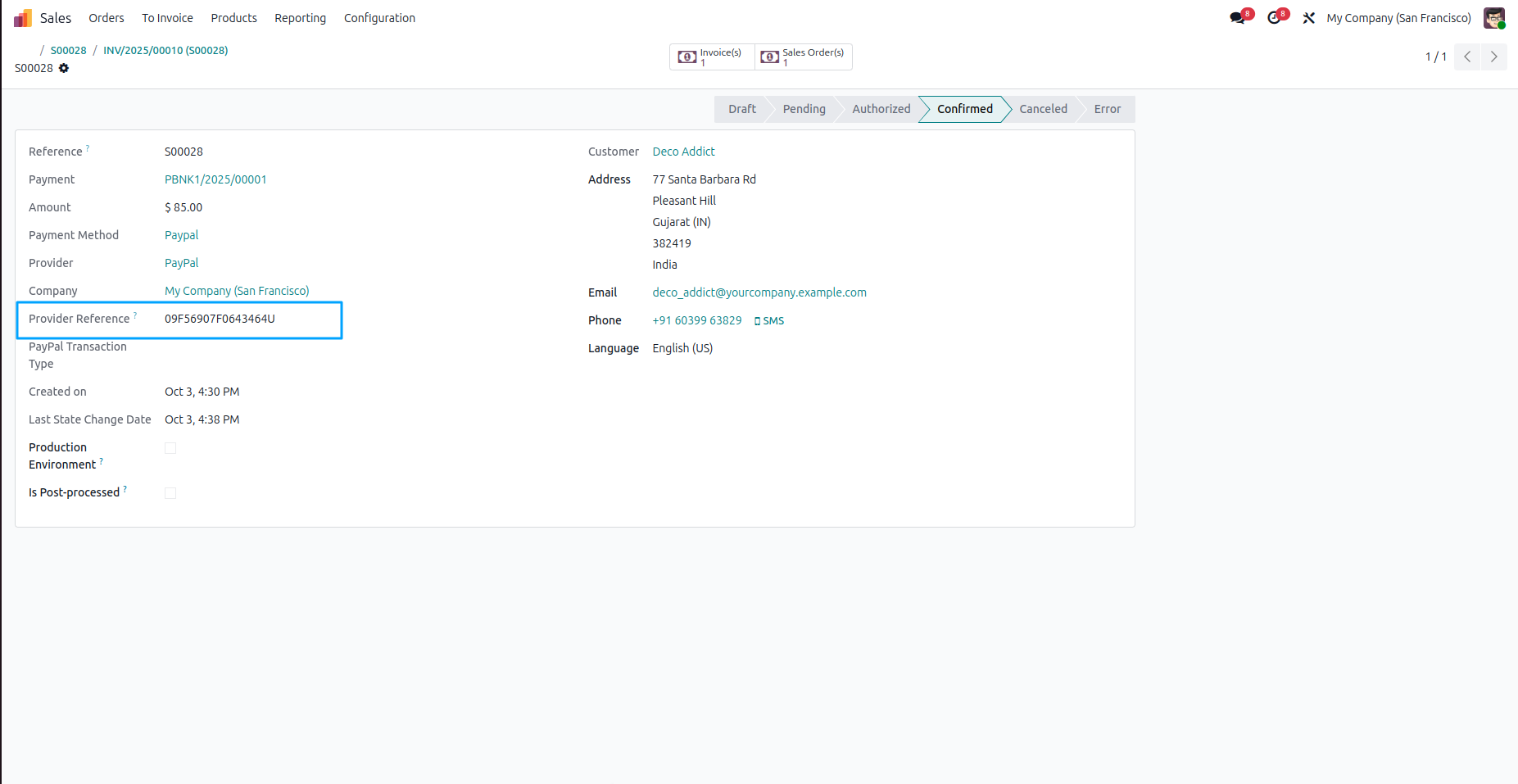Open the Configuration menu
Image resolution: width=1518 pixels, height=784 pixels.
click(x=379, y=18)
